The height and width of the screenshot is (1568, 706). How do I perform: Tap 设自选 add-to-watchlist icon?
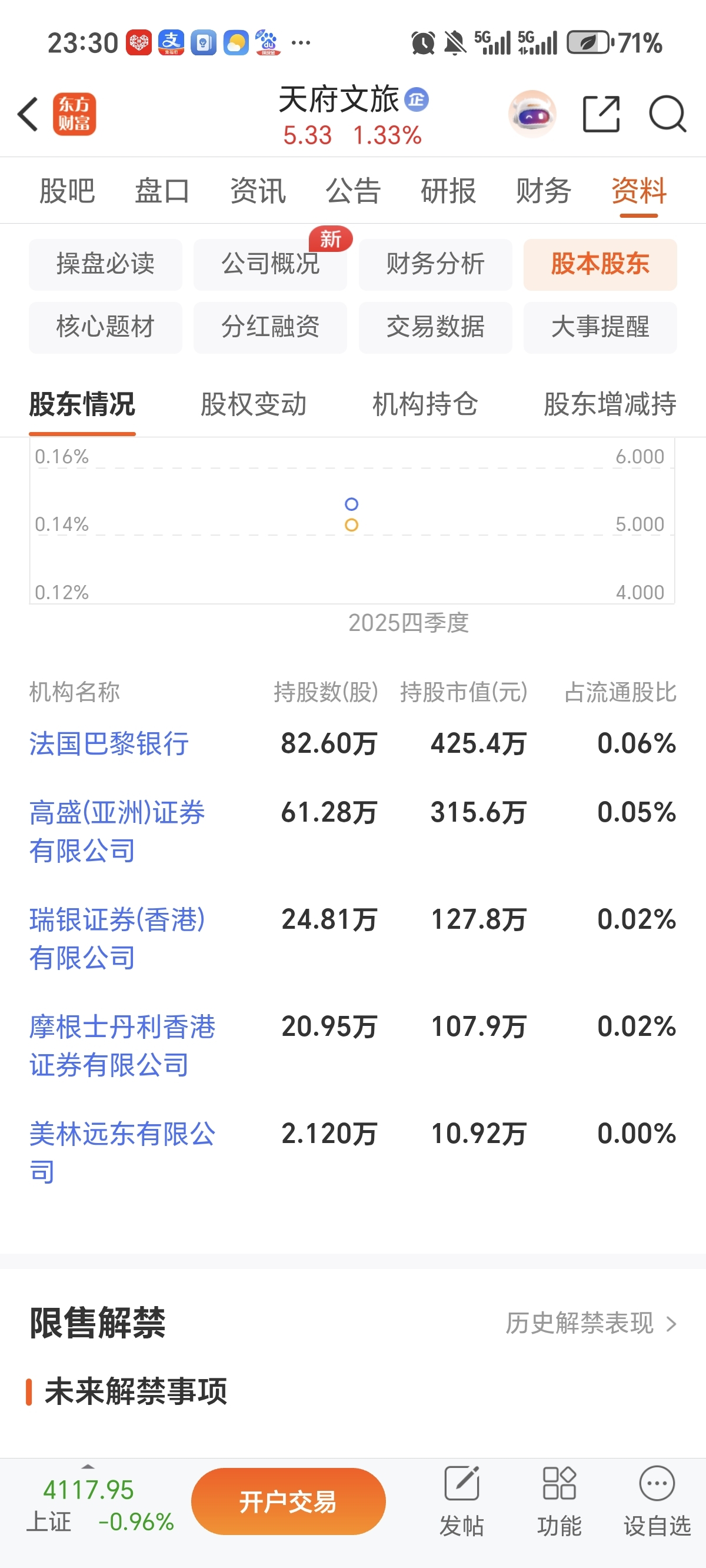pos(657,1483)
